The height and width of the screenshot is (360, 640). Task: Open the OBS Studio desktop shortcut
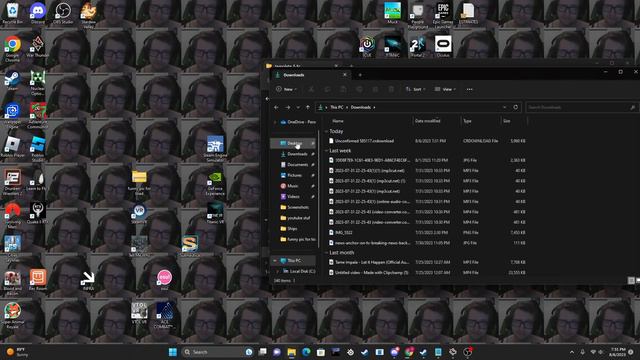(63, 13)
